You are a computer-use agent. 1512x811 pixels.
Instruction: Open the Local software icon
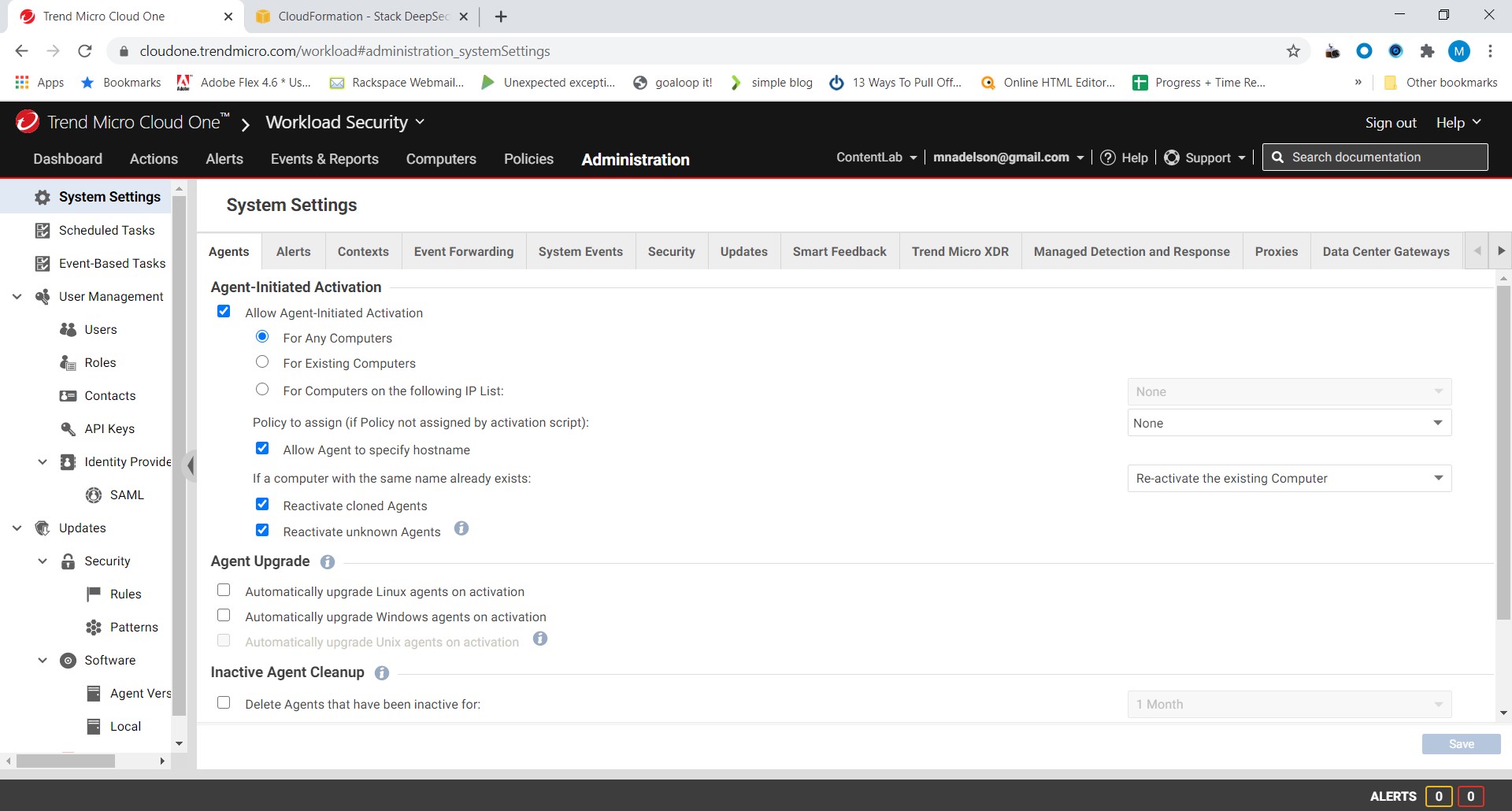(94, 726)
